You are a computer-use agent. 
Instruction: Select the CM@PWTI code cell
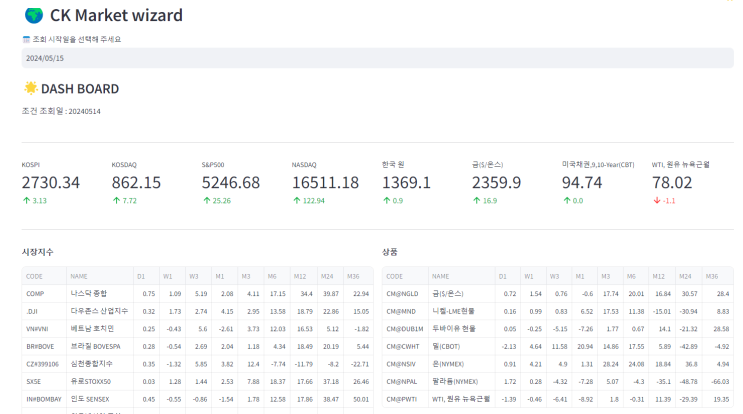(x=405, y=399)
